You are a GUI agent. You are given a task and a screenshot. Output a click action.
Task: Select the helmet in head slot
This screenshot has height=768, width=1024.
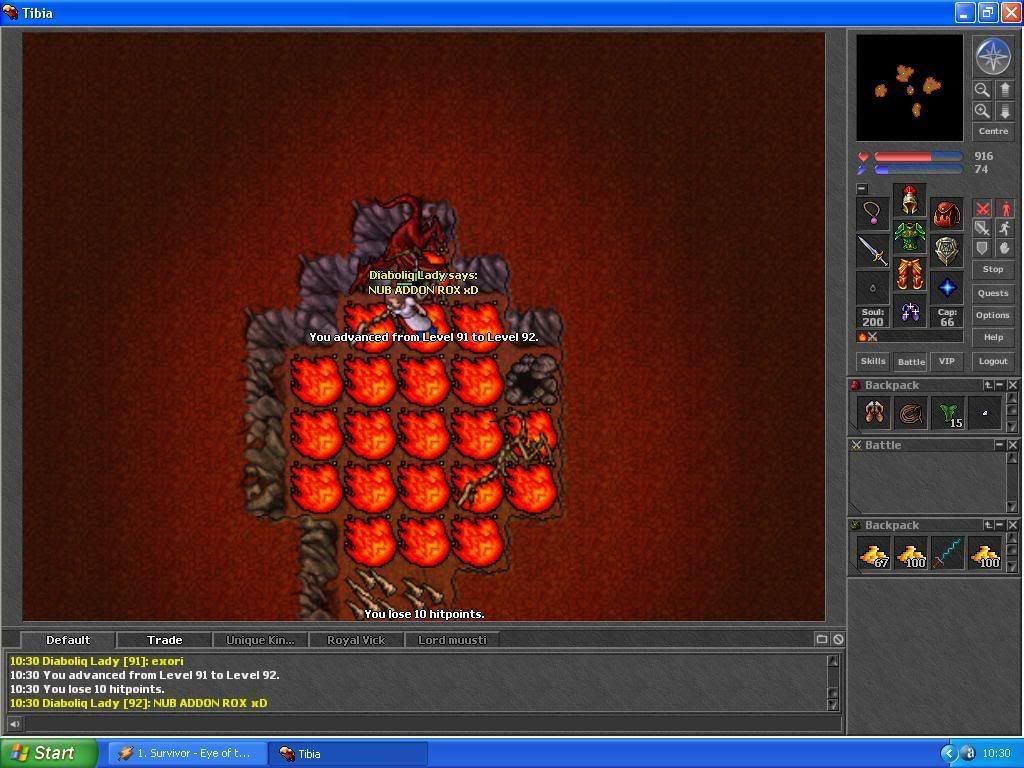coord(910,200)
